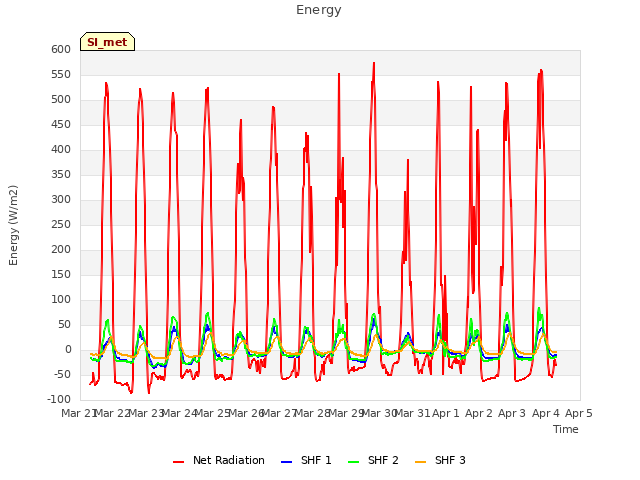Select the SHF 2 legend entry

point(373,460)
